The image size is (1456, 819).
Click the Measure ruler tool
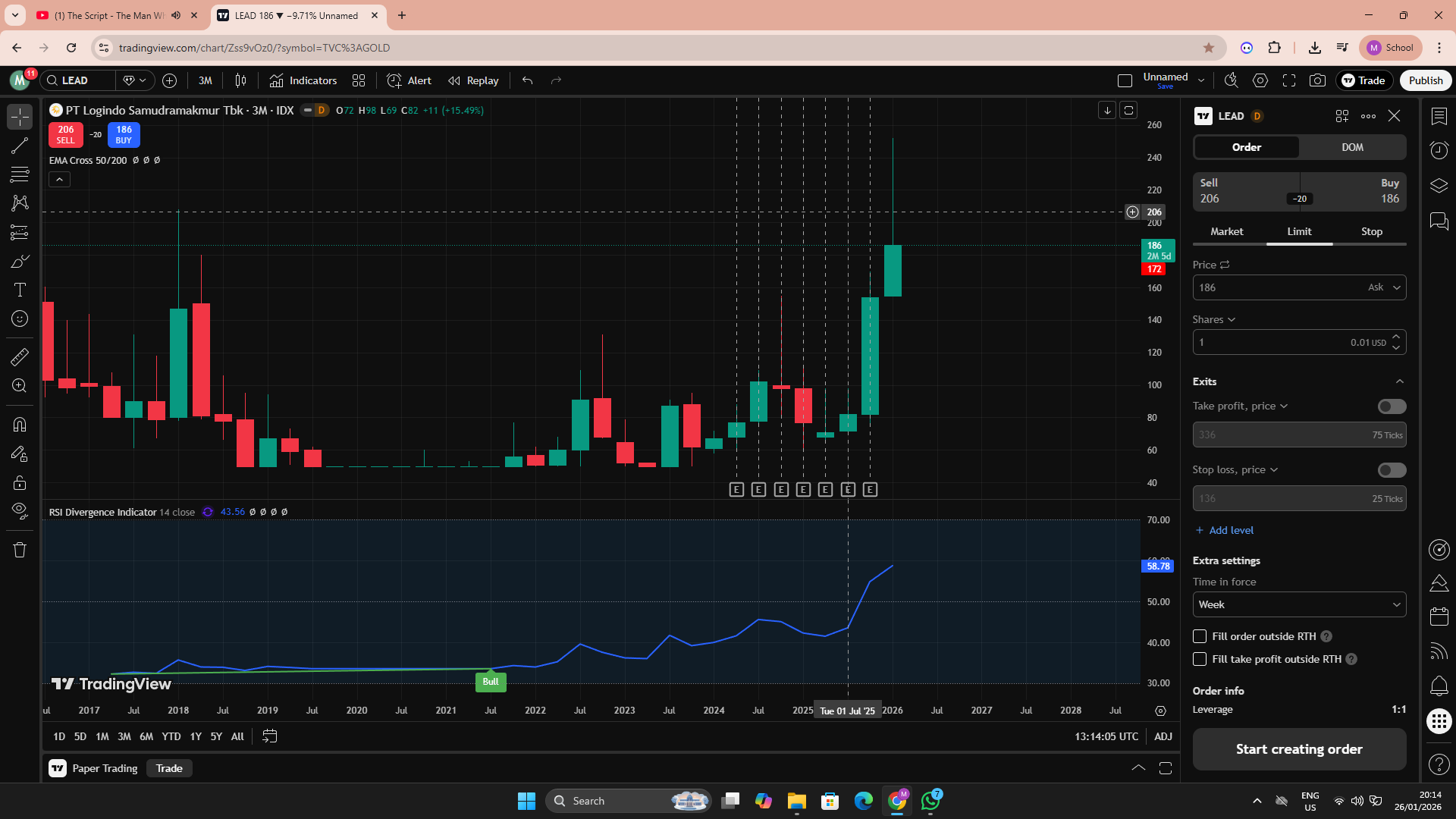(20, 356)
